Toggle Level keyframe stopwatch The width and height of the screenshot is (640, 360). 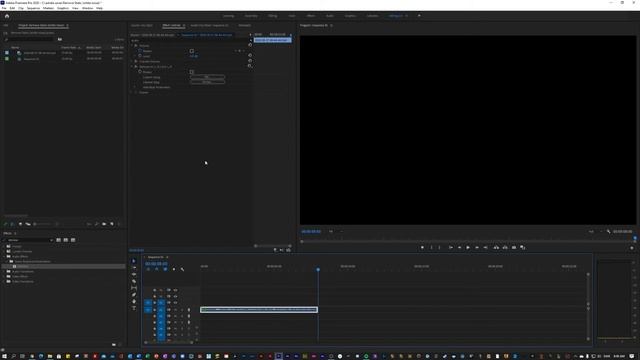(x=140, y=56)
